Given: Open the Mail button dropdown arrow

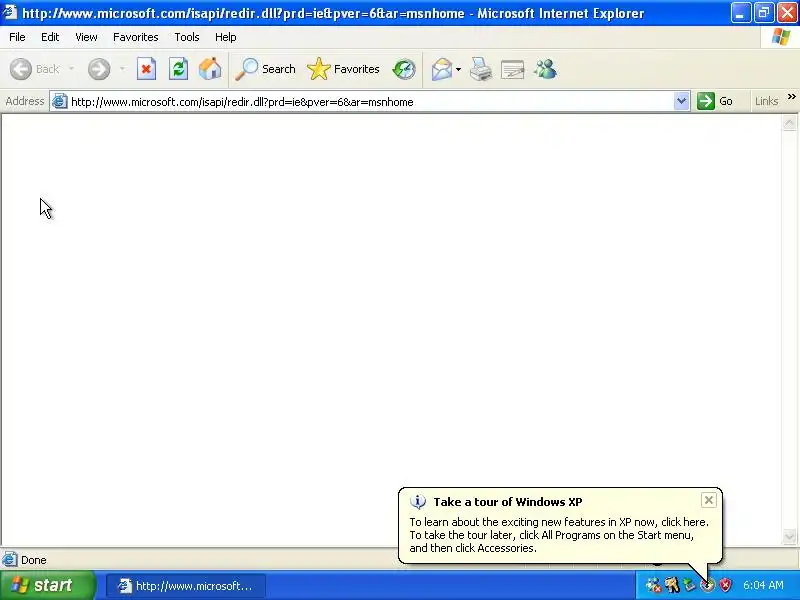Looking at the screenshot, I should click(x=458, y=69).
